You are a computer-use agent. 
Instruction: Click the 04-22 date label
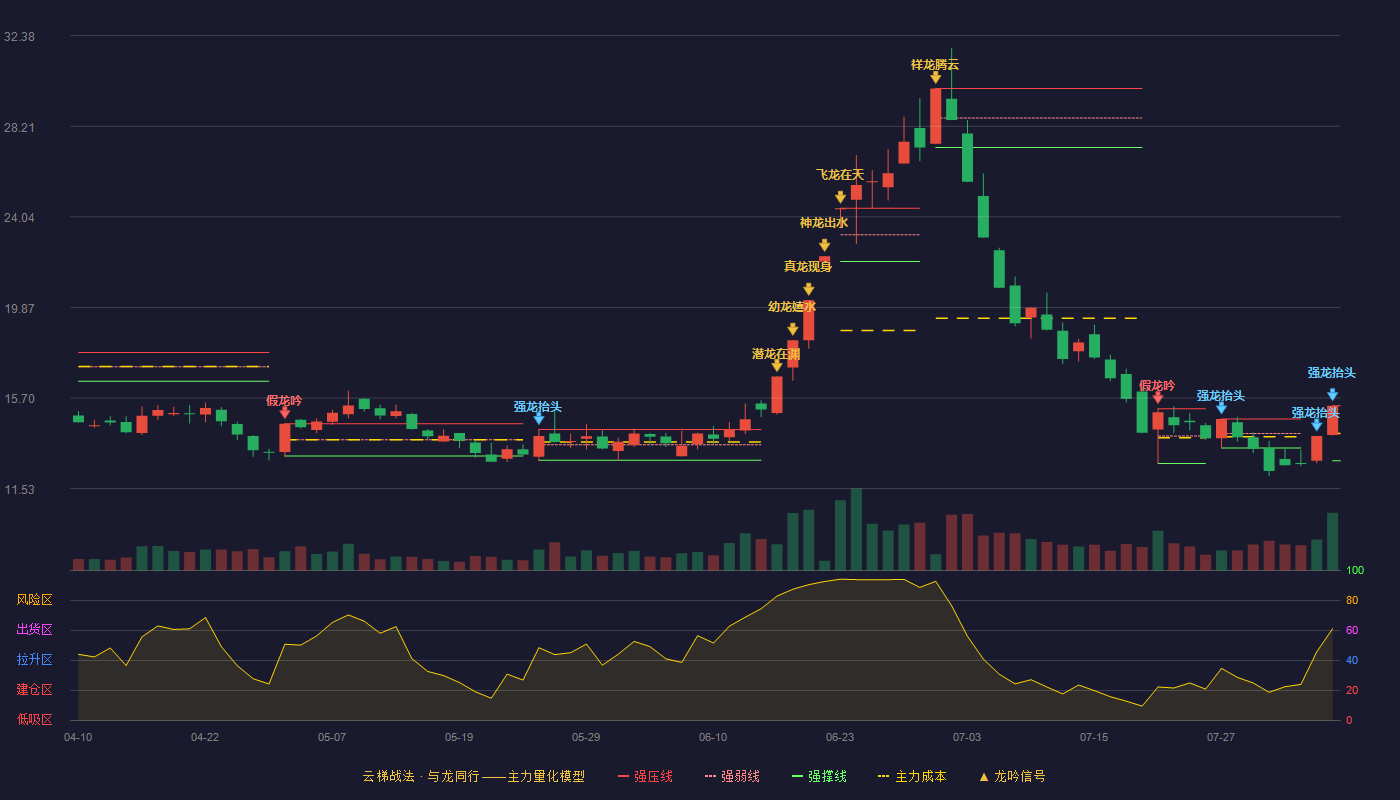coord(205,737)
